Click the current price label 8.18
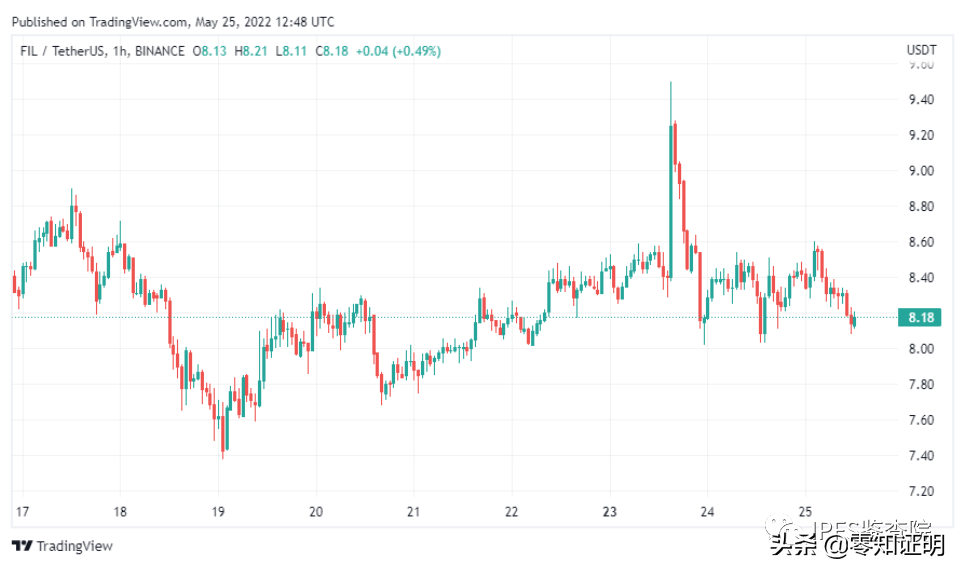Viewport: 963px width, 574px height. point(919,317)
